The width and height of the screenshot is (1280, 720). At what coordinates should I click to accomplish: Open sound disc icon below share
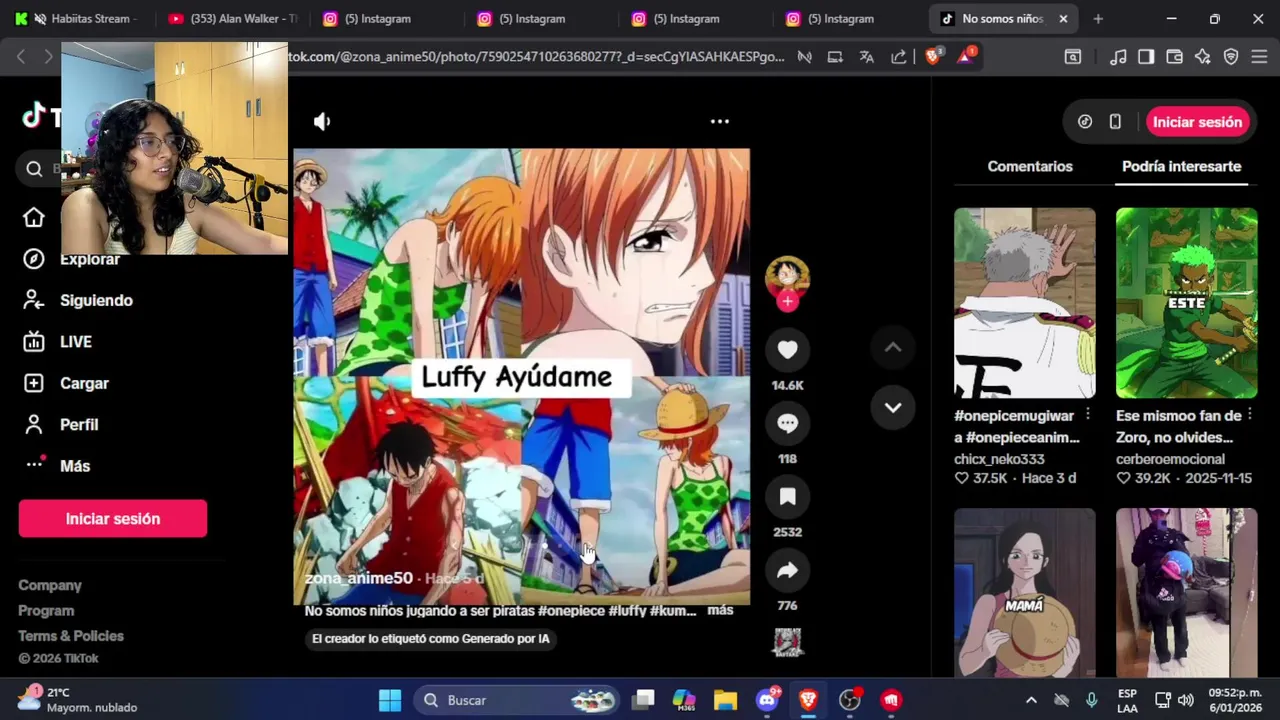click(787, 642)
